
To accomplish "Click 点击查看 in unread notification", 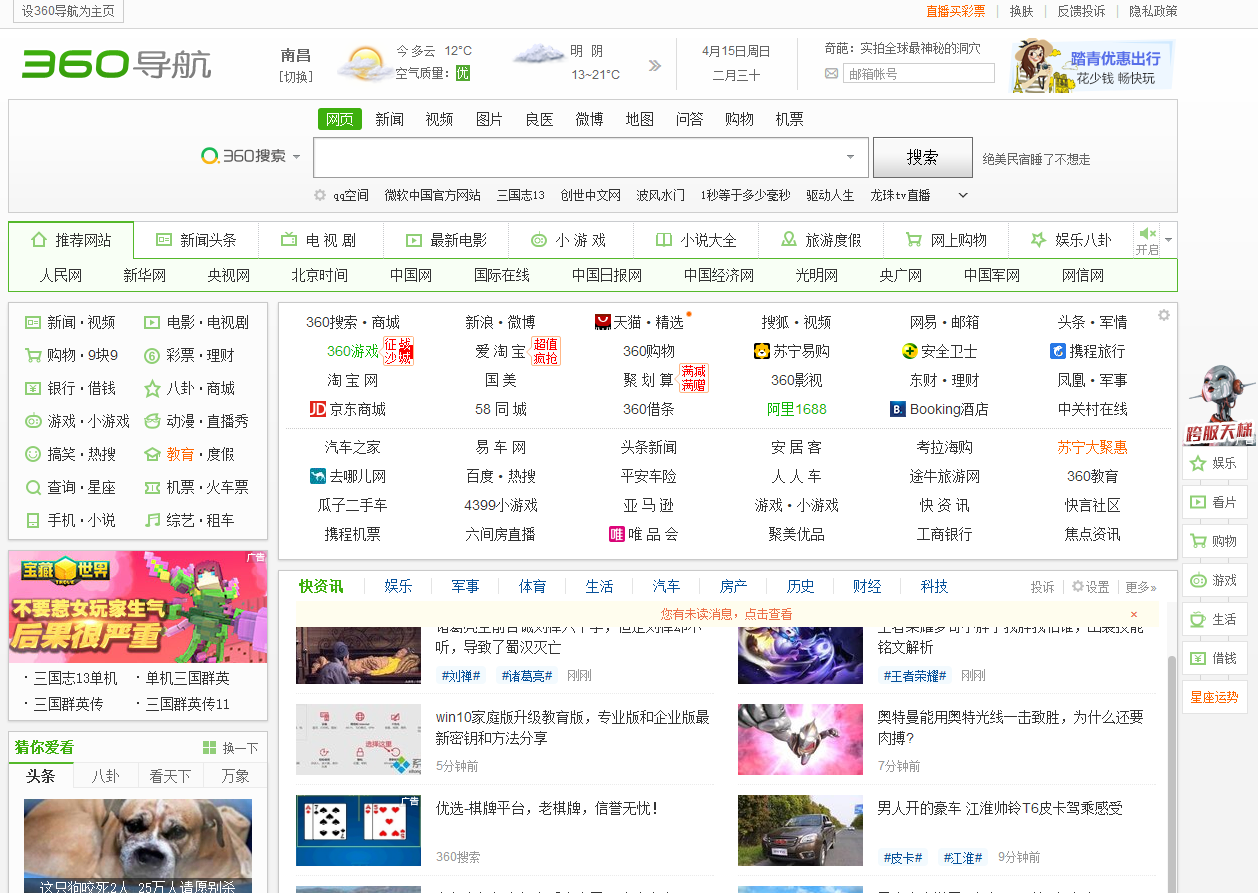I will click(x=768, y=614).
